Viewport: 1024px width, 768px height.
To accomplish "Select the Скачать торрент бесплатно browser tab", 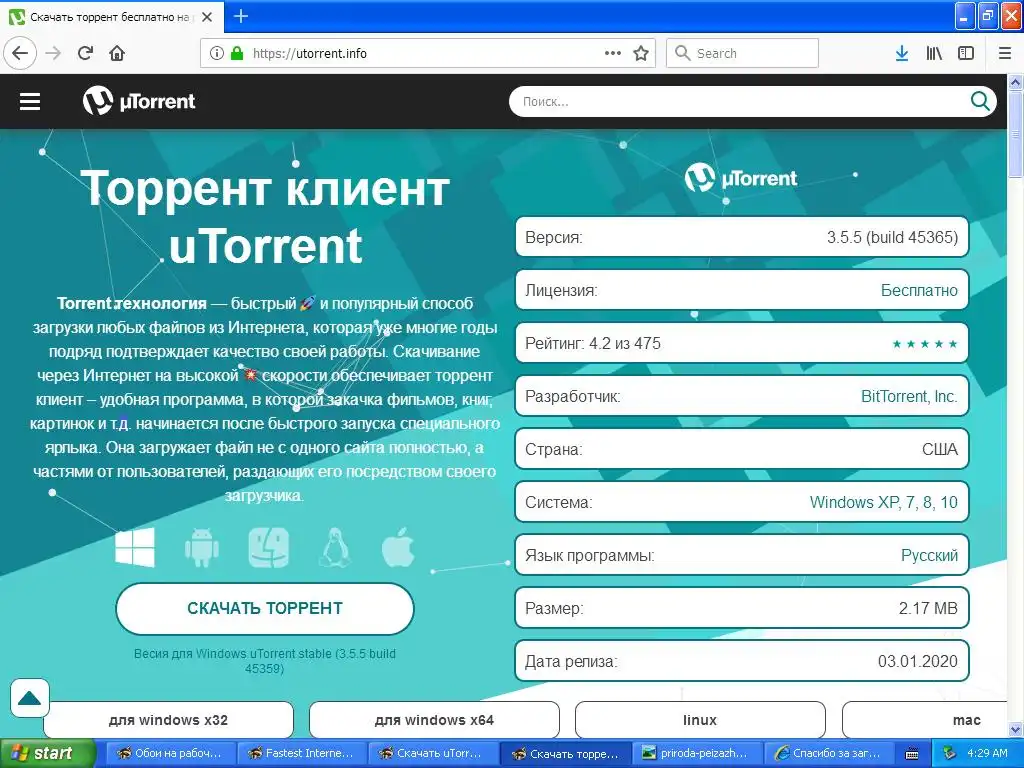I will (x=112, y=17).
